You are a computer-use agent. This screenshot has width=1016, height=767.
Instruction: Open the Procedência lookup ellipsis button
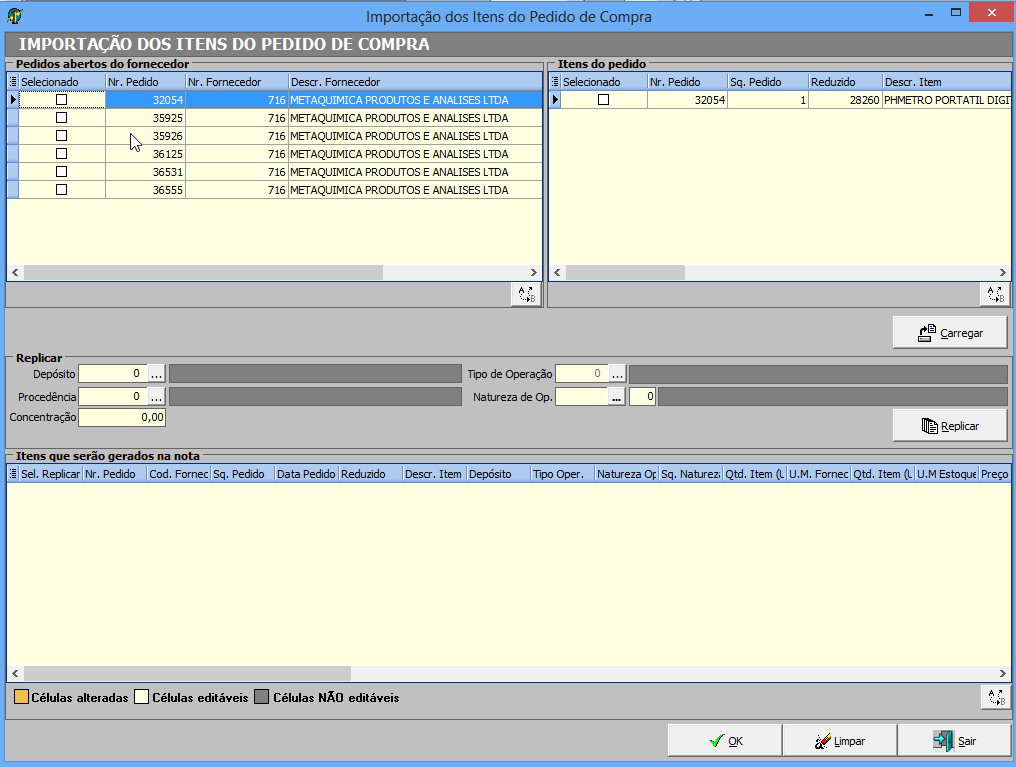(x=156, y=396)
